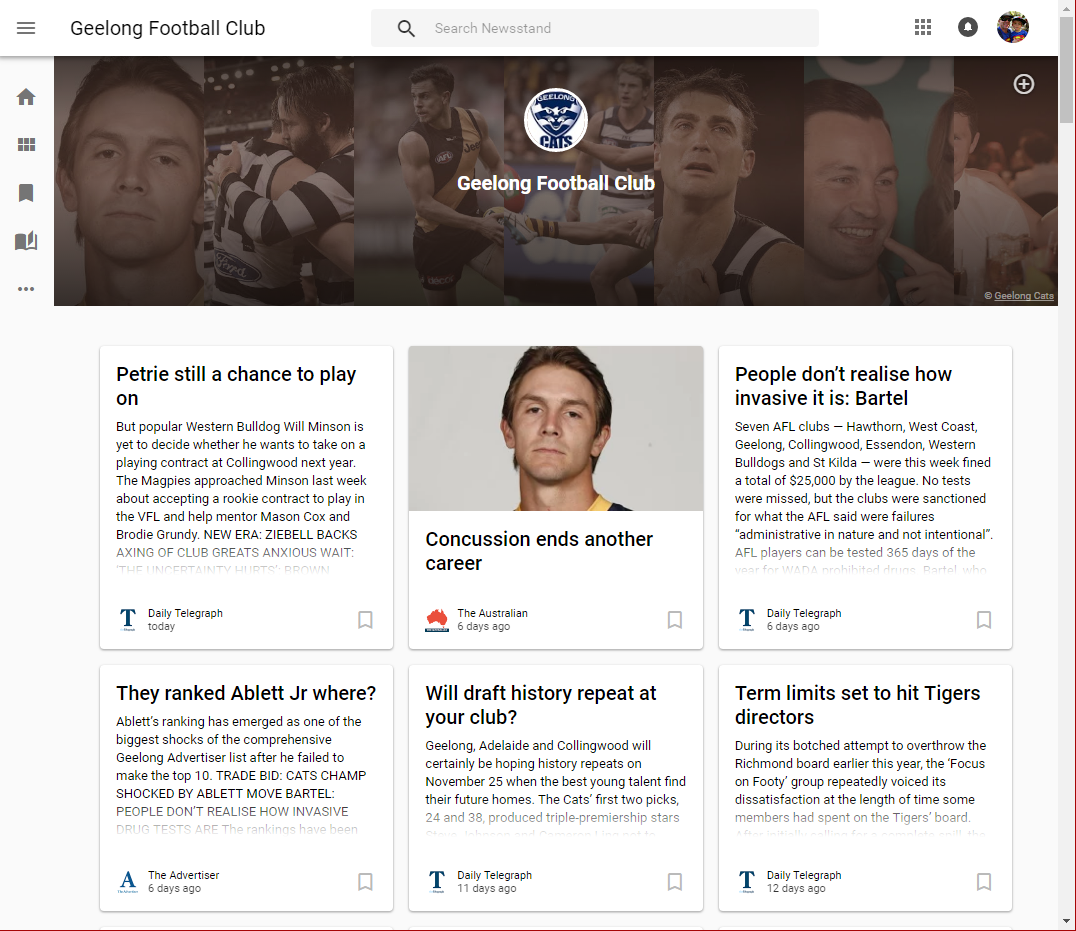The width and height of the screenshot is (1076, 931).
Task: Open 'They ranked Ablett Jr where?' headline
Action: point(246,693)
